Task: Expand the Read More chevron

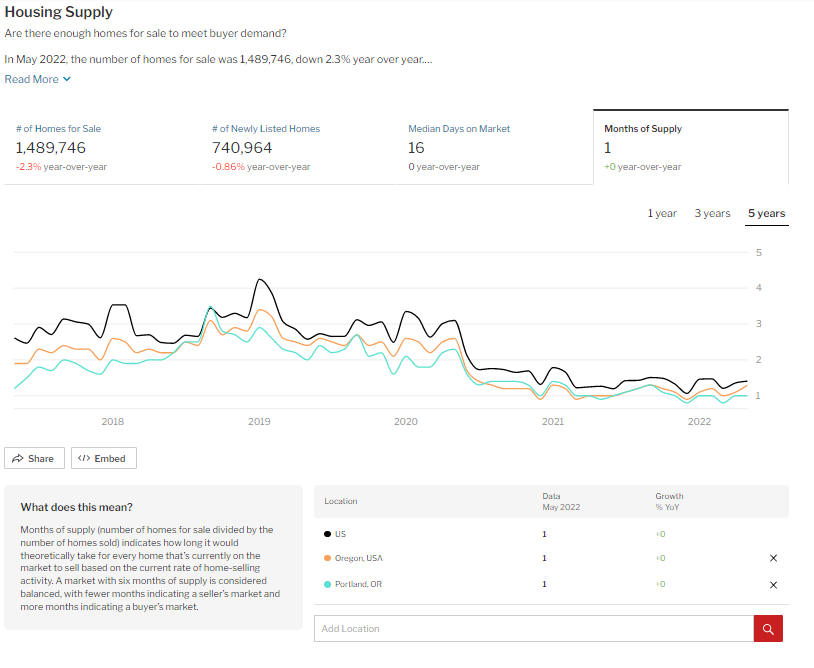Action: coord(67,79)
